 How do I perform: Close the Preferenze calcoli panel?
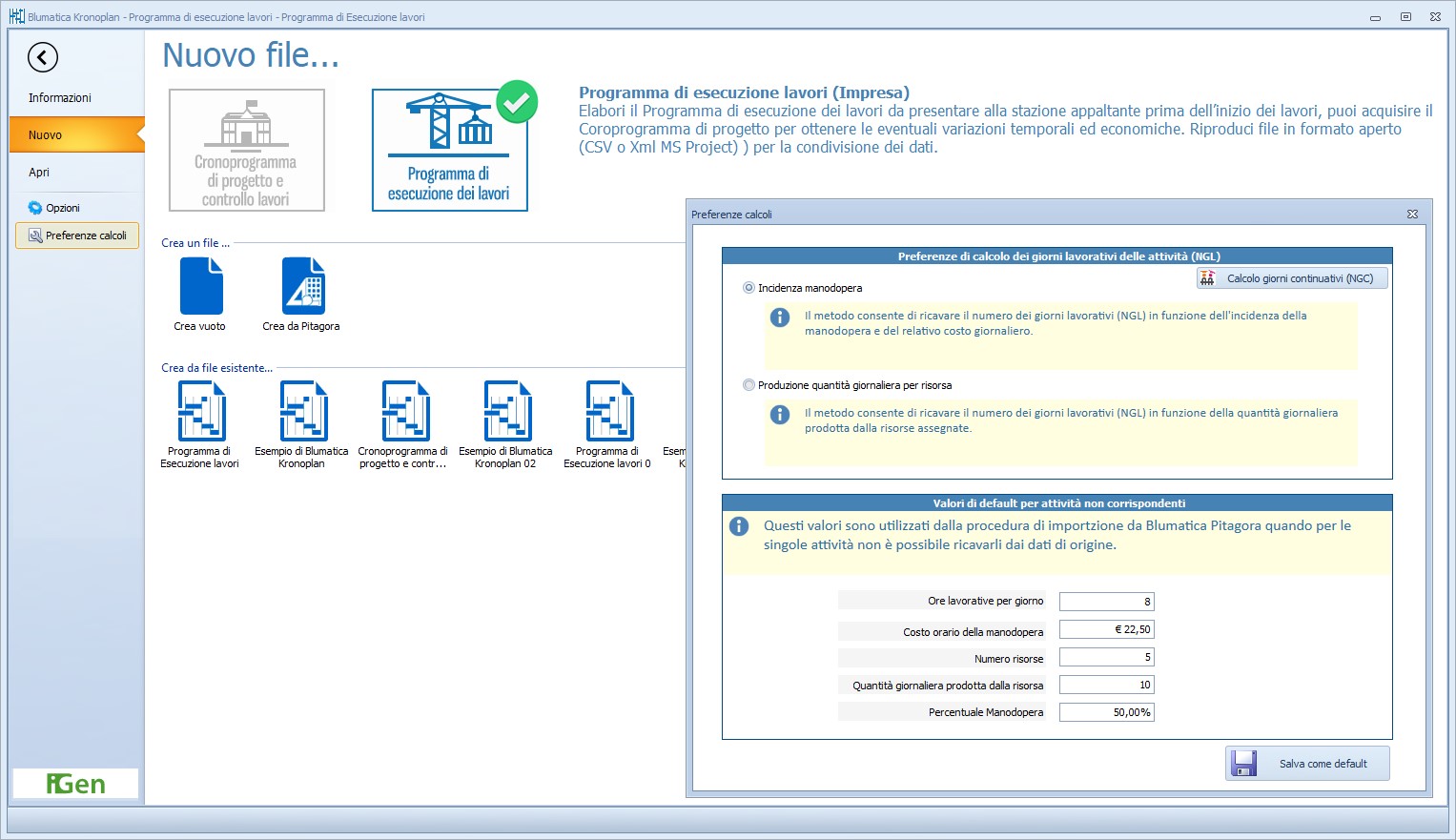[x=1412, y=215]
